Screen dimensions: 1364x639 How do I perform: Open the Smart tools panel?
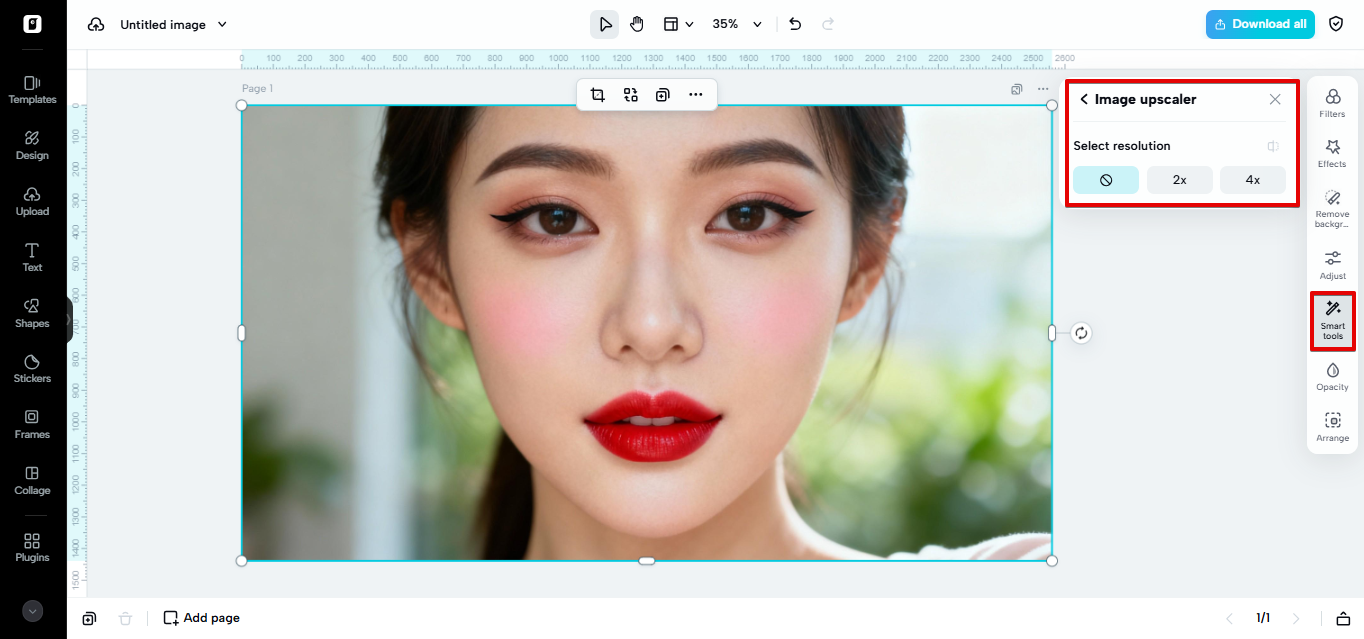tap(1332, 320)
